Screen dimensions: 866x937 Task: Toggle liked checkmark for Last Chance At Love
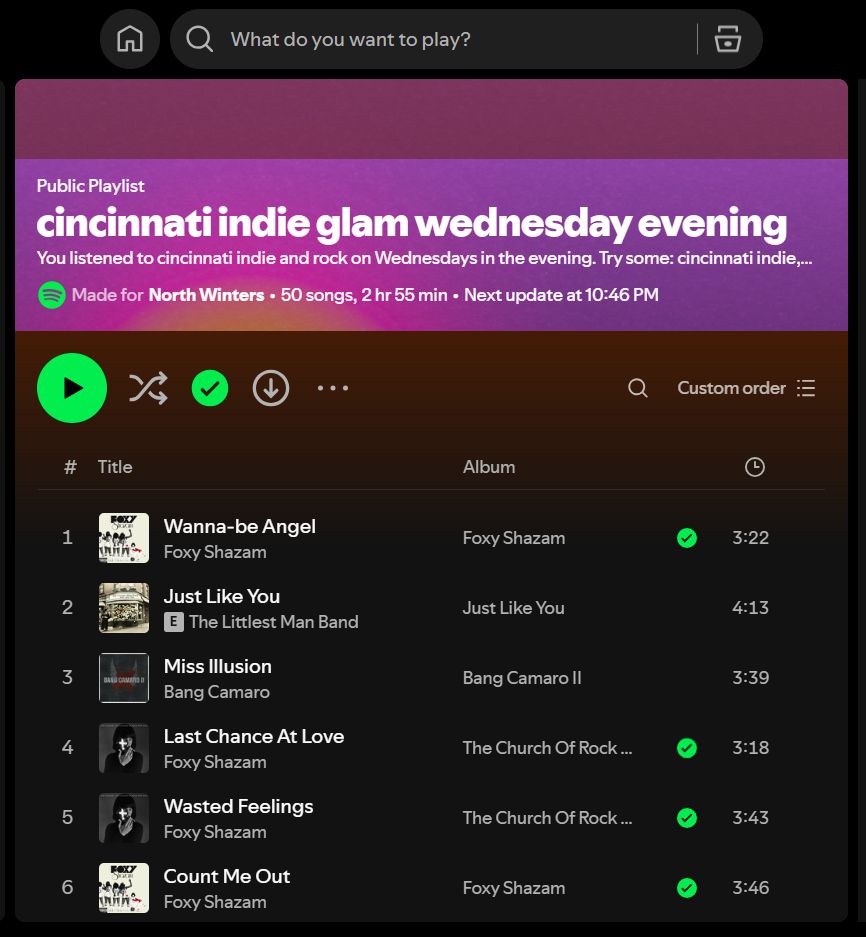pyautogui.click(x=687, y=748)
